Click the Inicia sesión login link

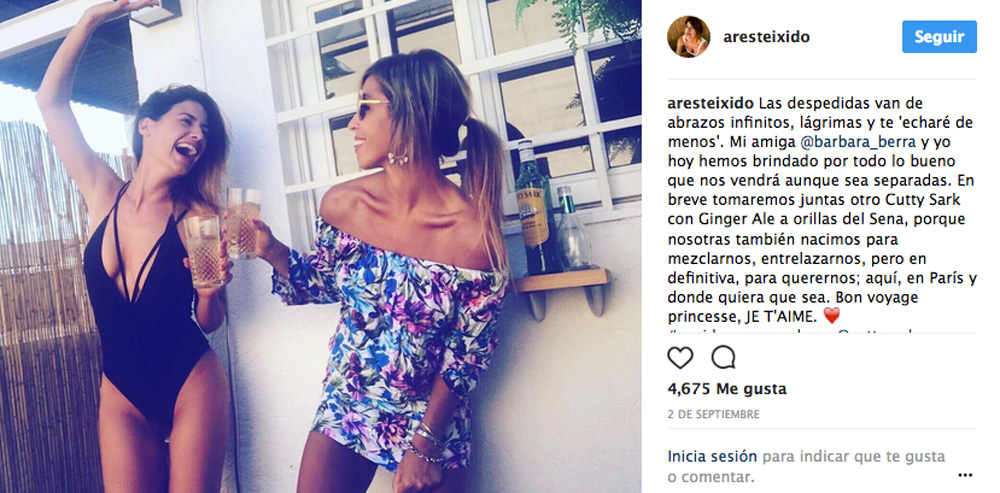(712, 457)
